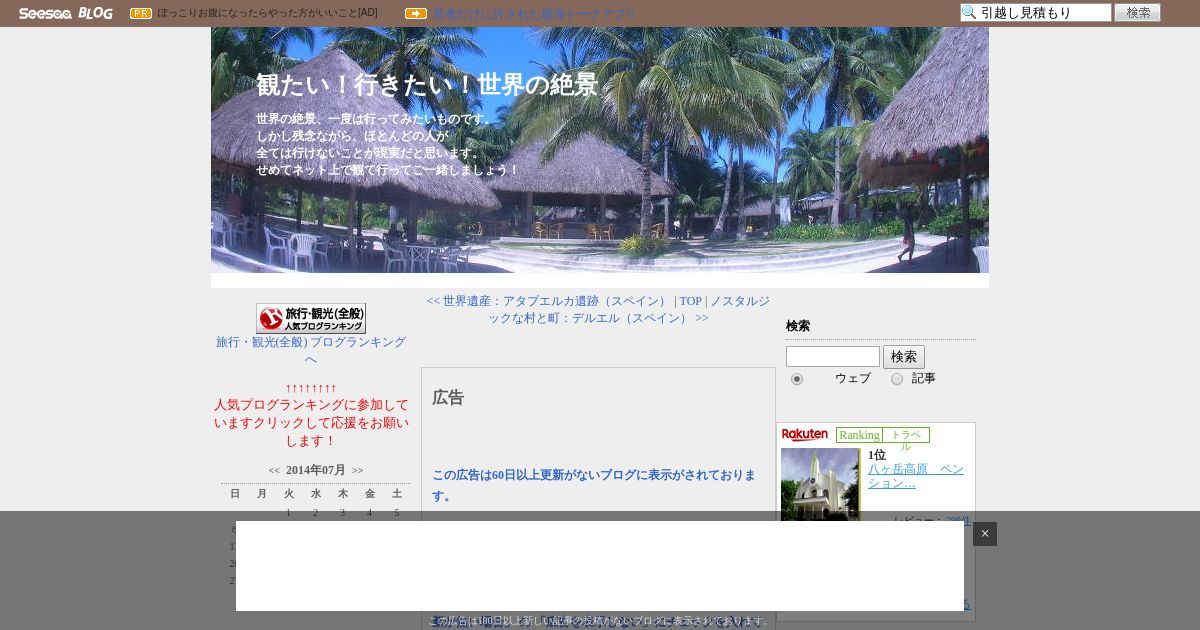This screenshot has width=1200, height=630.
Task: Open 八ヶ岳高原 ペンション link
Action: [x=916, y=476]
